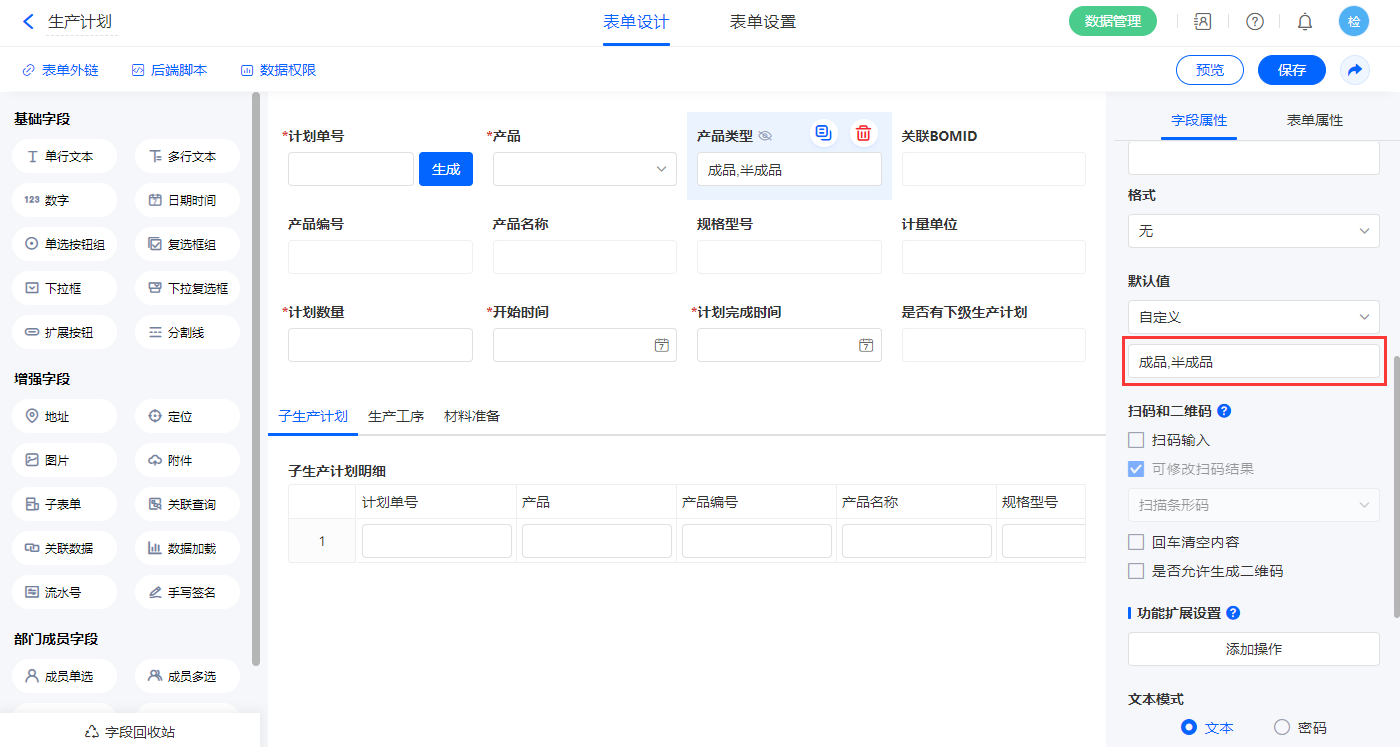Image resolution: width=1400 pixels, height=747 pixels.
Task: Open the contacts icon in top bar
Action: click(x=1203, y=22)
